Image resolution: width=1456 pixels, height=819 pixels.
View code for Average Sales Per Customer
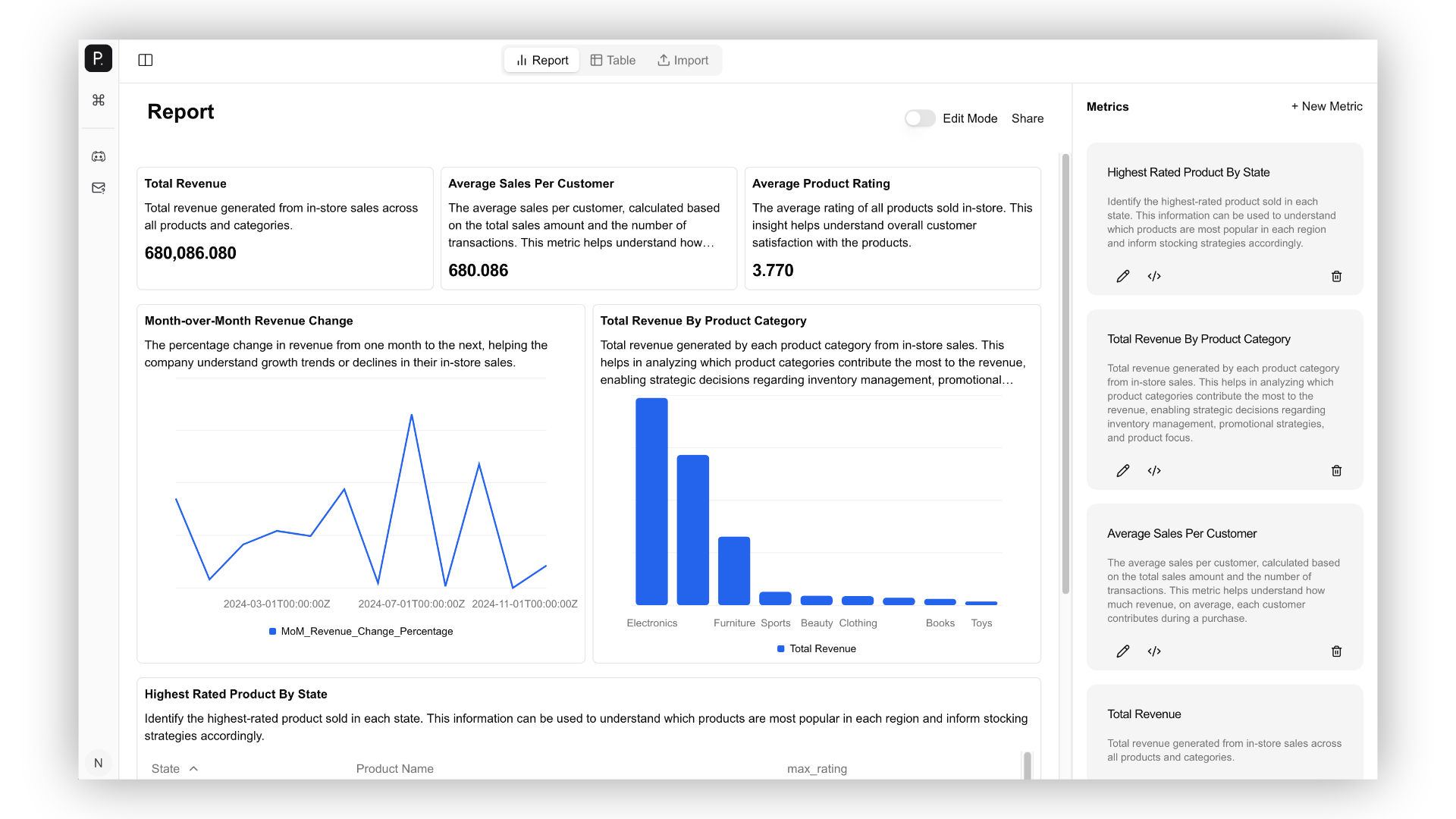click(1154, 651)
